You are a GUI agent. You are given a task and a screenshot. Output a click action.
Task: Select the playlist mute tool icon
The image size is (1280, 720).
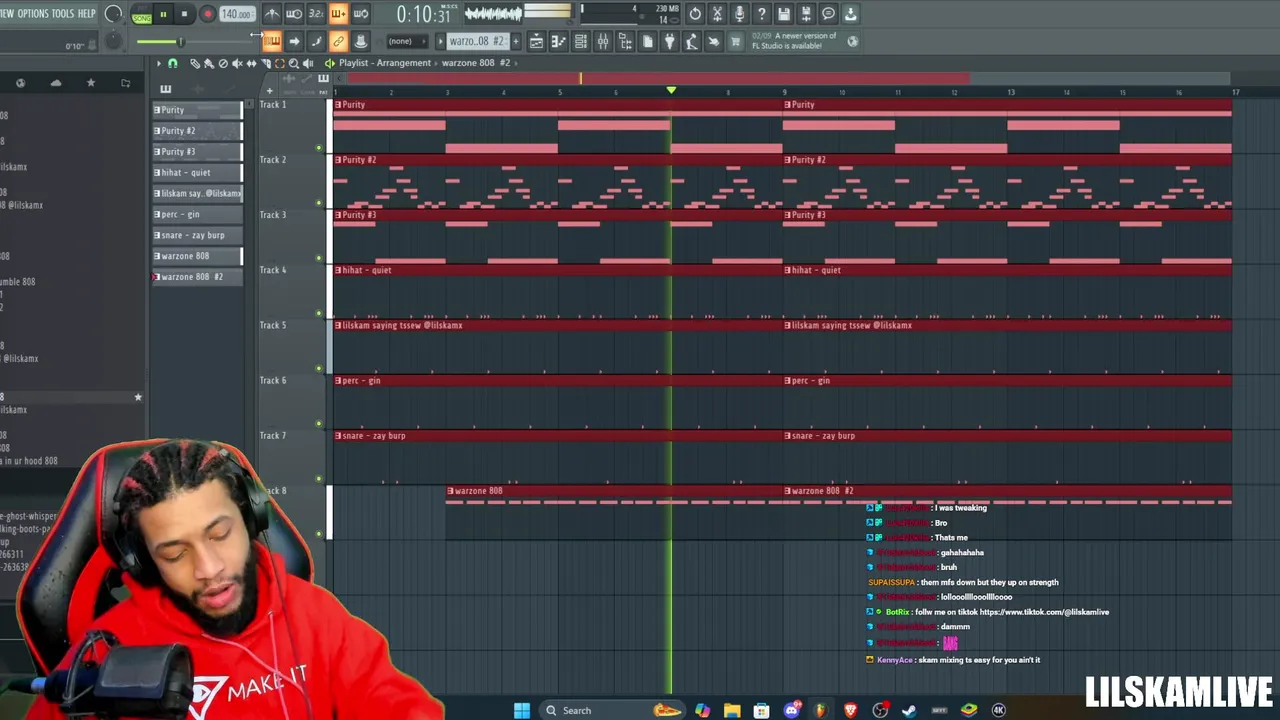pyautogui.click(x=237, y=63)
